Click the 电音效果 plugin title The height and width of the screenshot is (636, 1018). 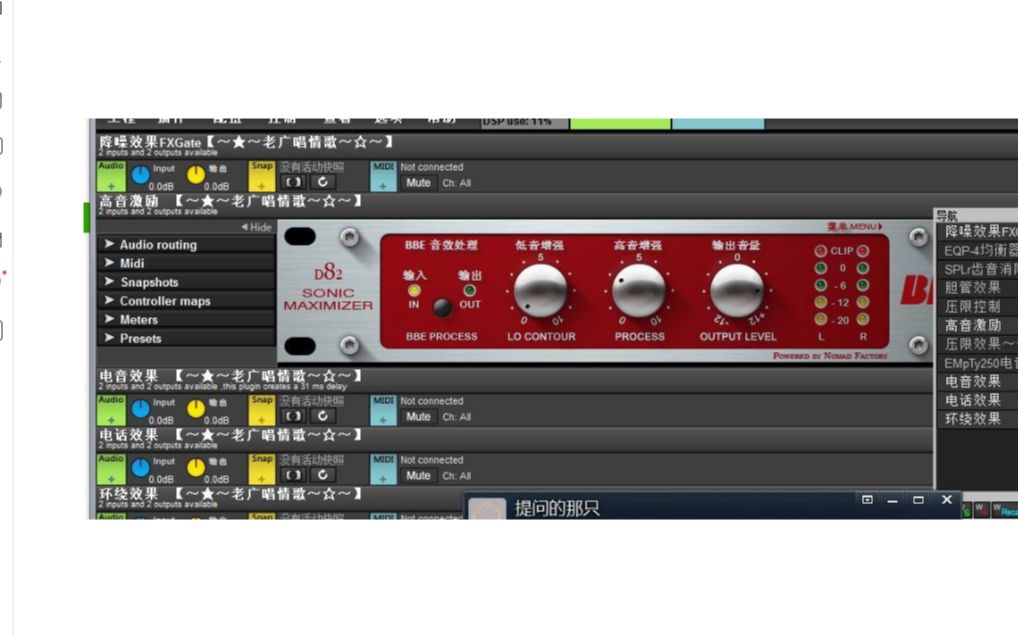[x=230, y=376]
